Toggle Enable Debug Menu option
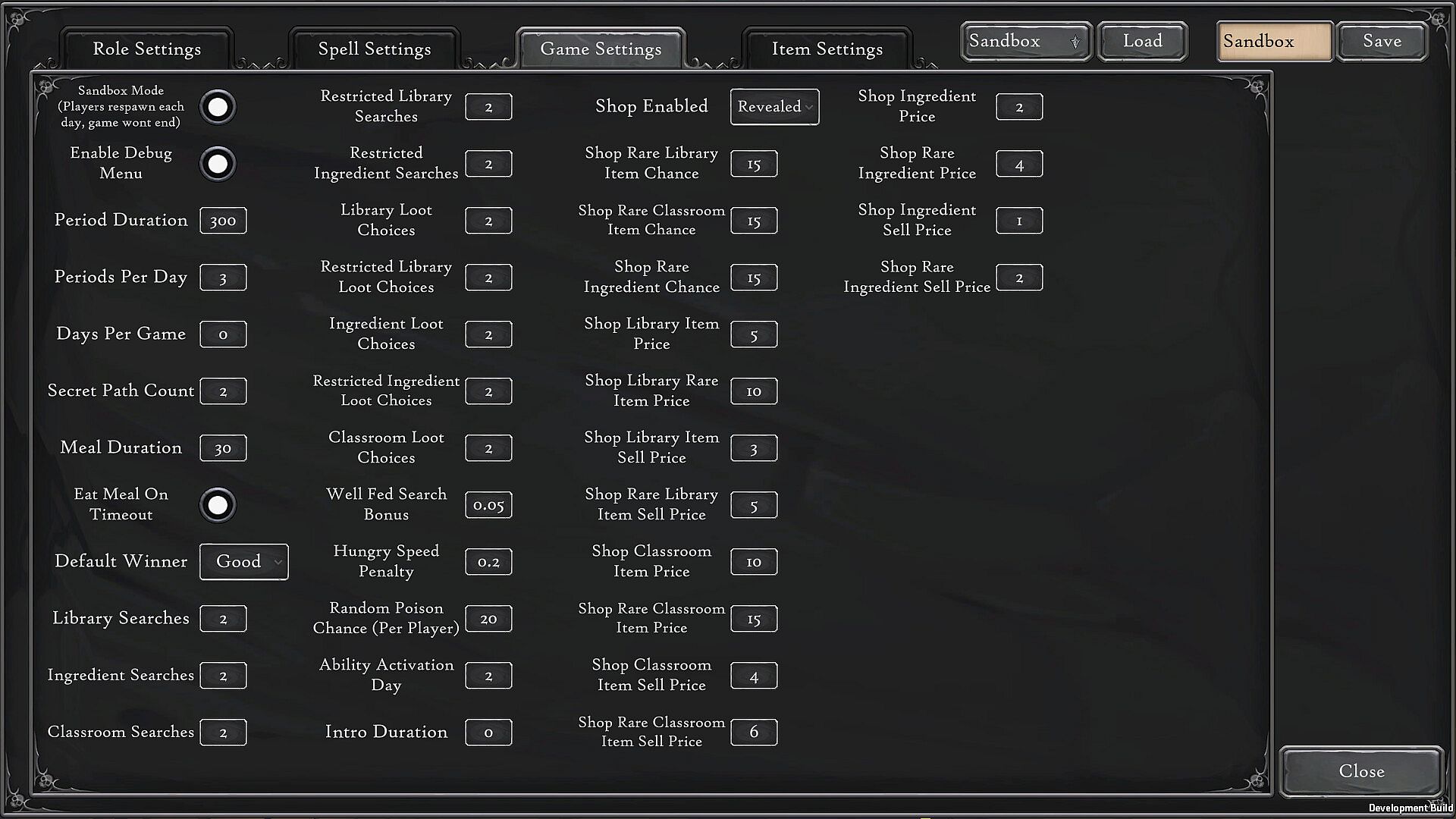Screen dimensions: 1456x819 point(218,164)
